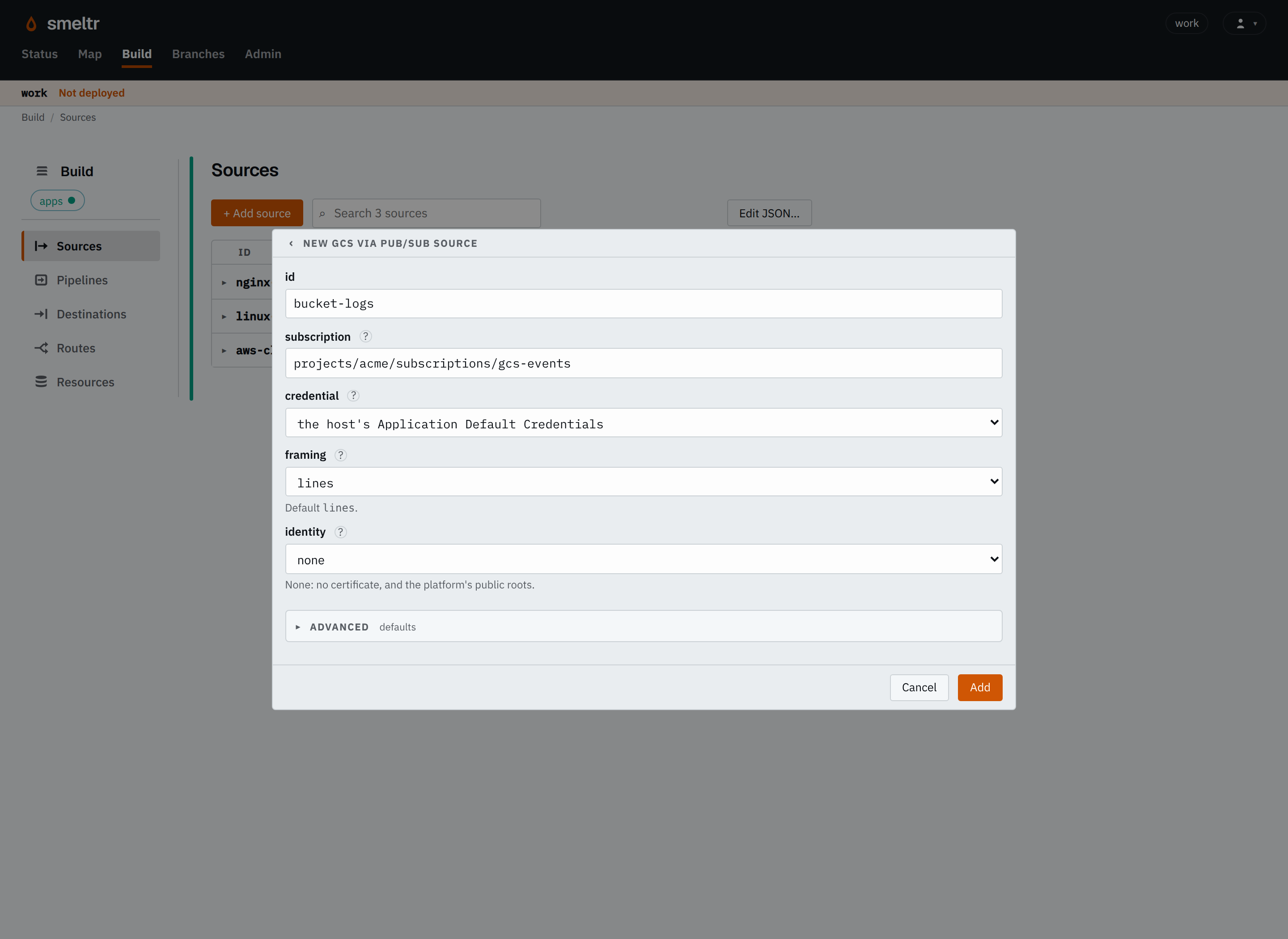Viewport: 1288px width, 939px height.
Task: Click the subscription path input field
Action: [644, 363]
